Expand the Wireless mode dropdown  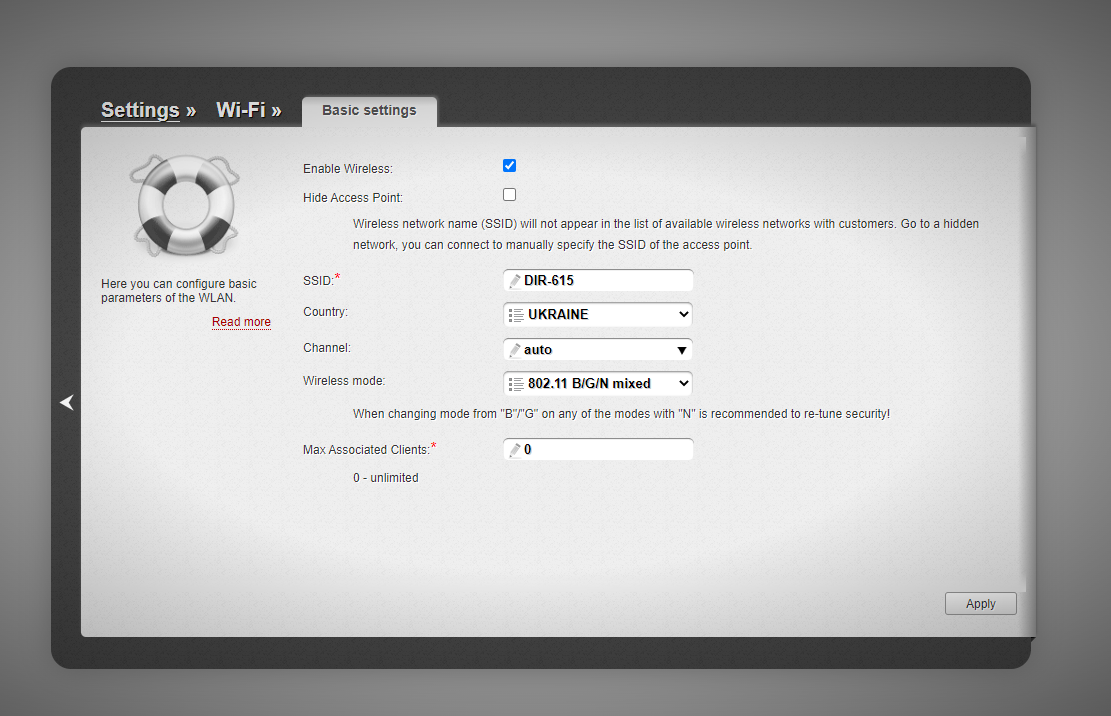pos(597,383)
